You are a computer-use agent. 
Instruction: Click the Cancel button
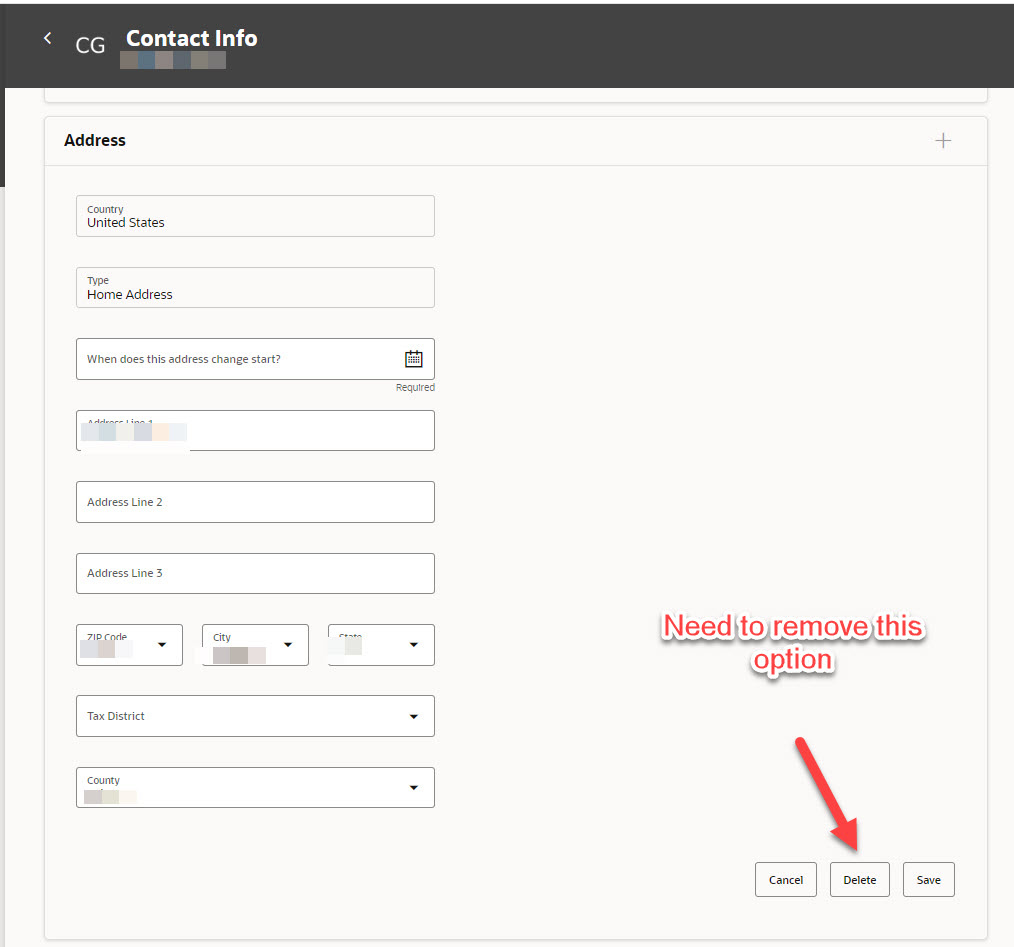[x=785, y=879]
